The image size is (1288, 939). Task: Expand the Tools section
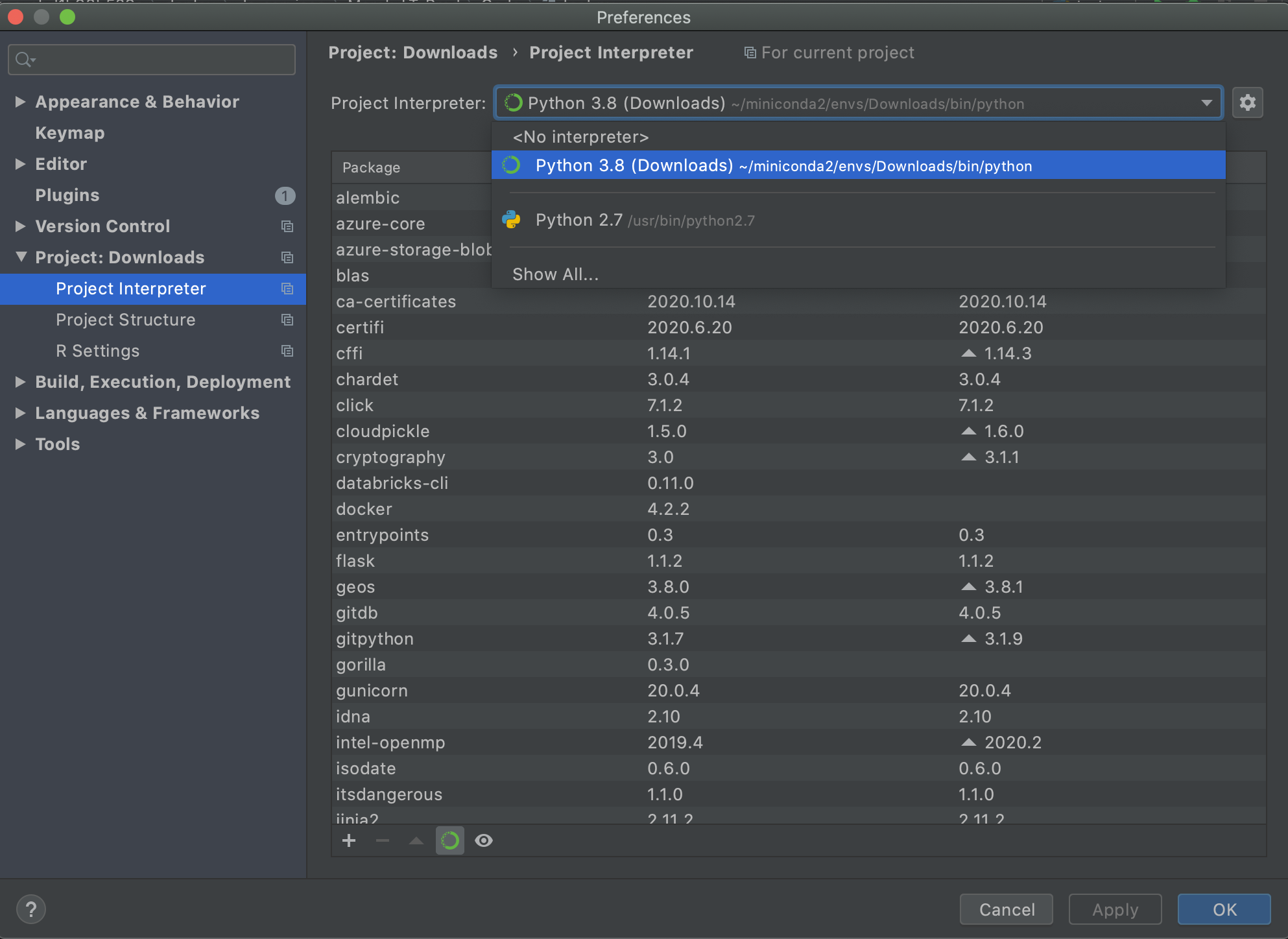click(x=20, y=444)
